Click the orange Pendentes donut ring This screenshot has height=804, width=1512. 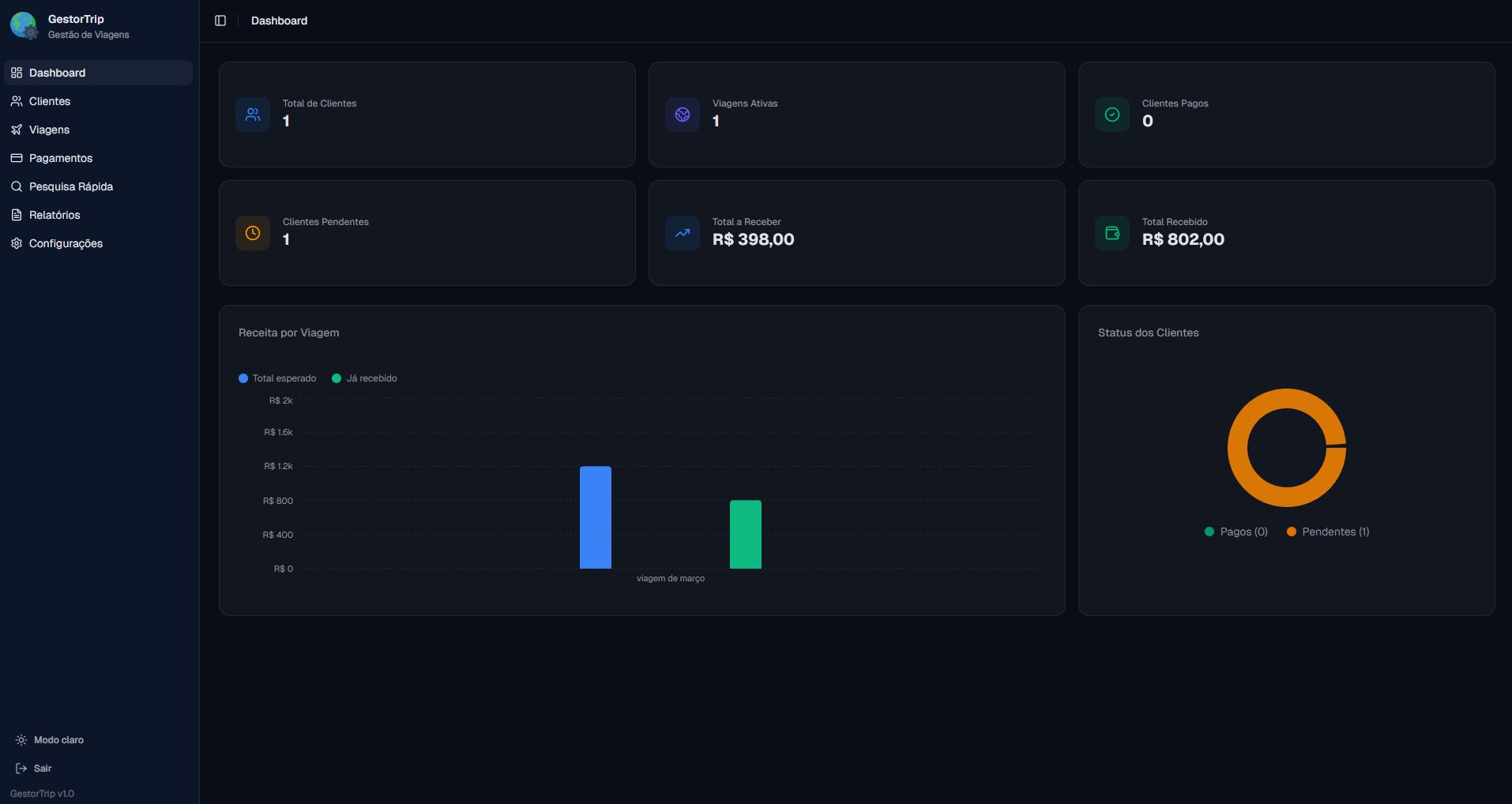pyautogui.click(x=1238, y=448)
